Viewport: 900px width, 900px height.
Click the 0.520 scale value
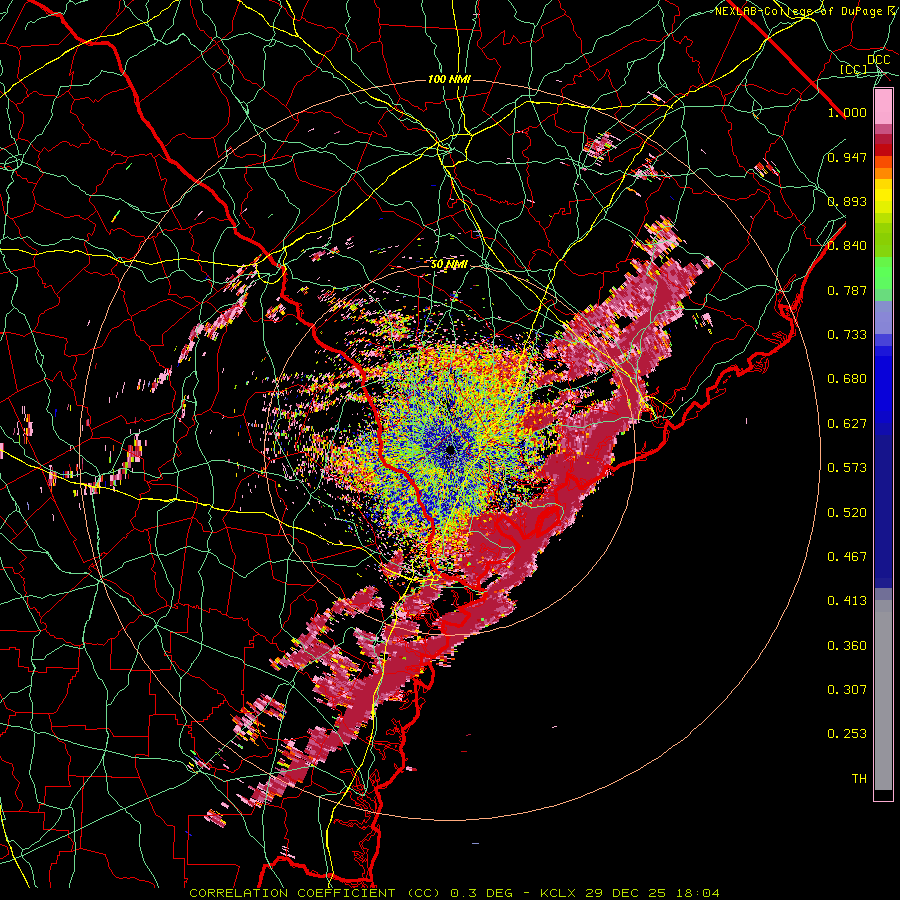pyautogui.click(x=847, y=513)
